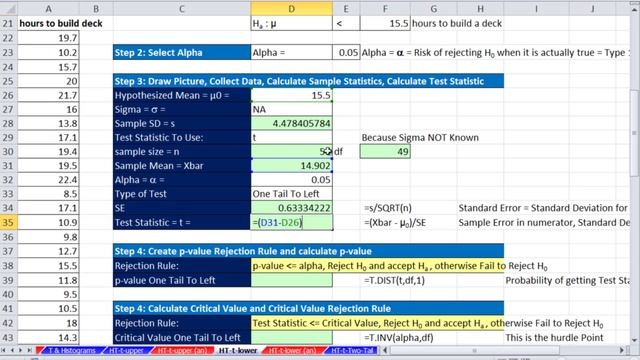Click the '=(Xbar - μ0)/SE' formula note
Screen dimensions: 640x360
pyautogui.click(x=395, y=222)
